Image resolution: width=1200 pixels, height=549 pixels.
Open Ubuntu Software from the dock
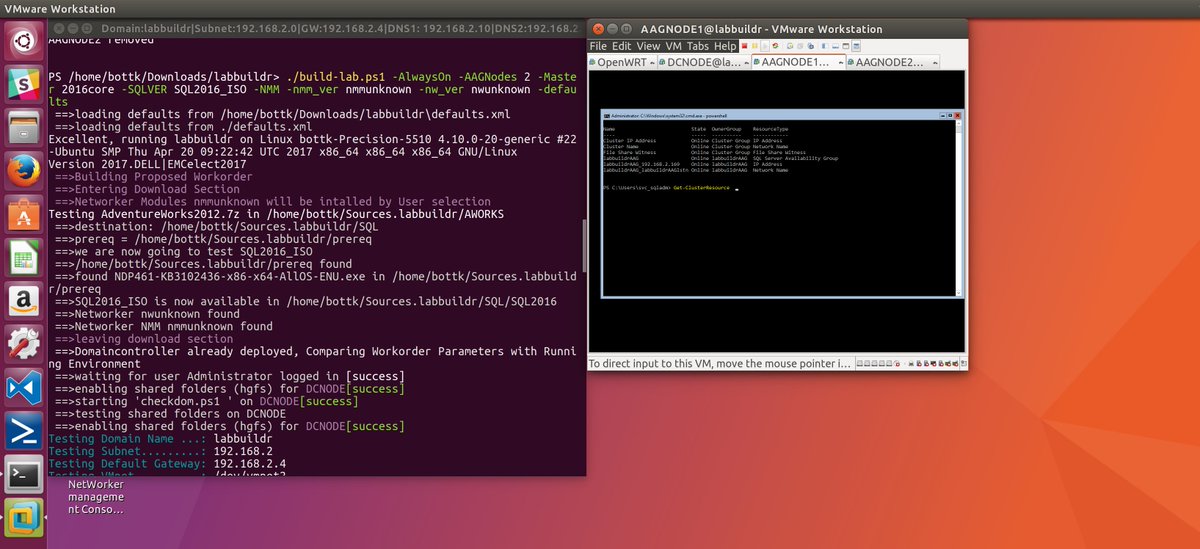(23, 215)
